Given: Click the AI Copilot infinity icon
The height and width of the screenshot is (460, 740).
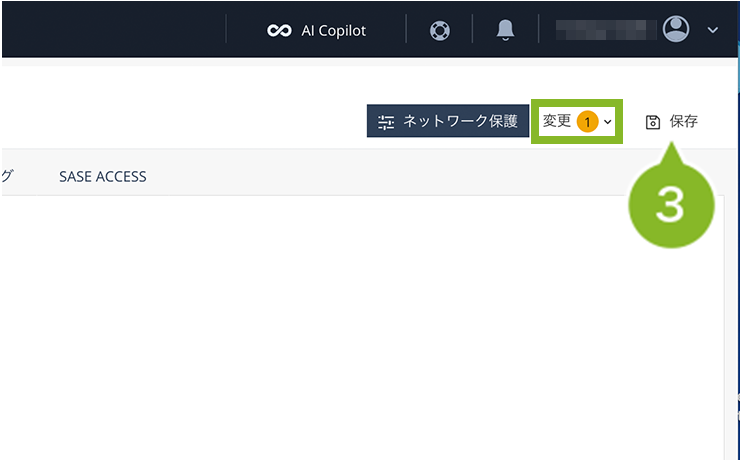Looking at the screenshot, I should 279,30.
